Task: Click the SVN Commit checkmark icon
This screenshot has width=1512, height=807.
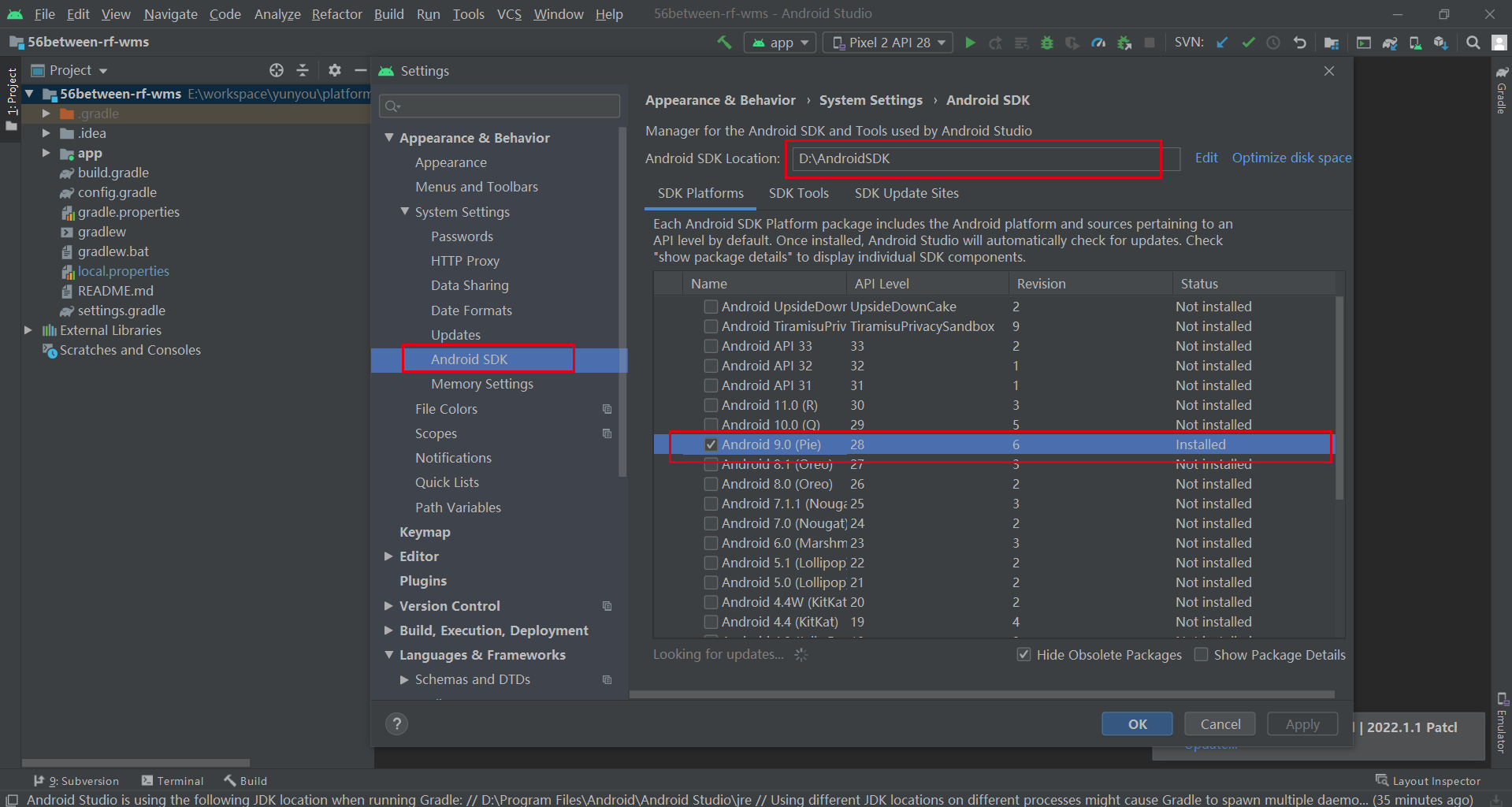Action: click(1248, 43)
